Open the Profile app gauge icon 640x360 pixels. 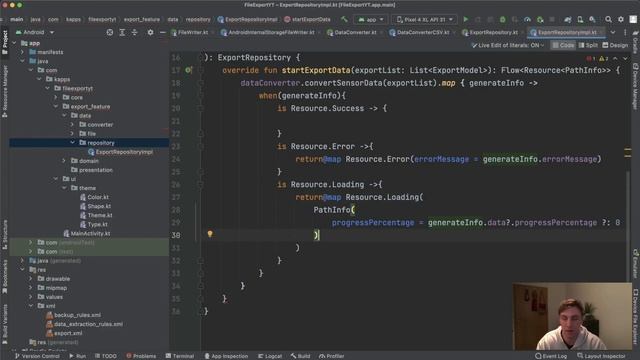(x=527, y=19)
